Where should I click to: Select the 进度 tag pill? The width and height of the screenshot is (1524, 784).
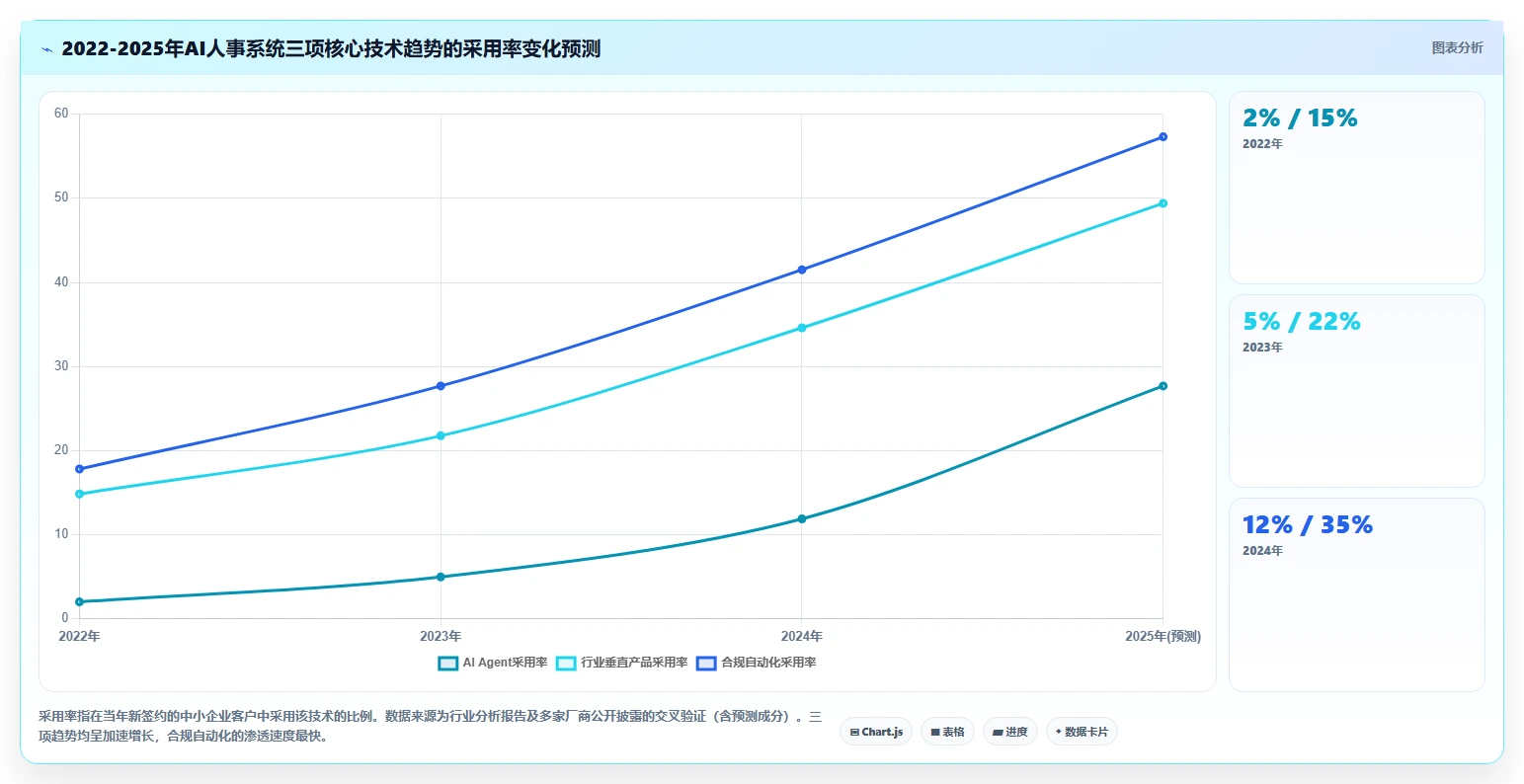tap(1010, 732)
